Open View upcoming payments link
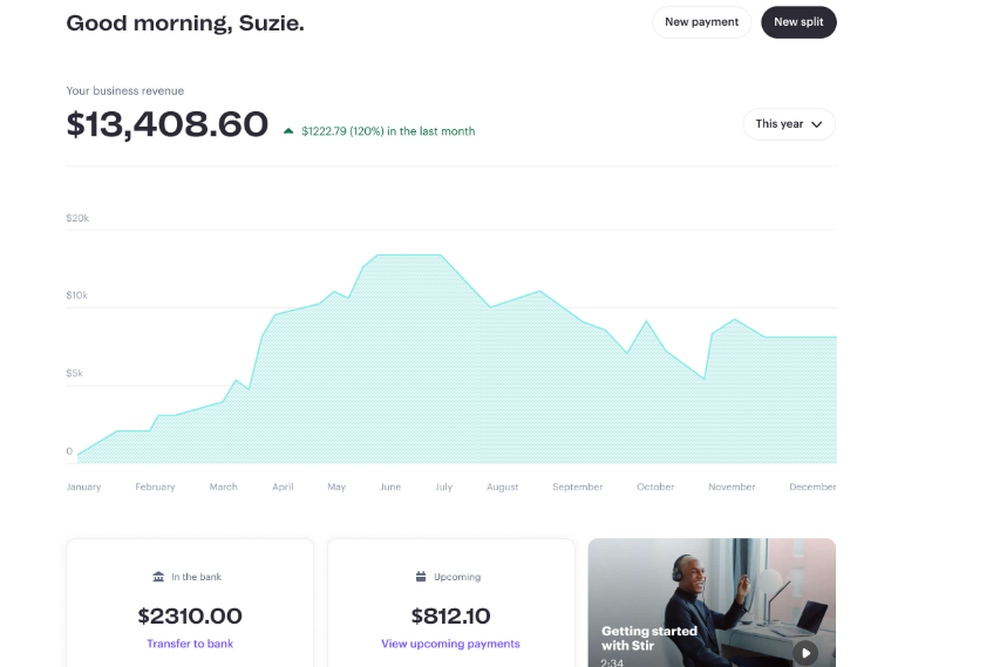This screenshot has height=667, width=1000. pyautogui.click(x=450, y=644)
